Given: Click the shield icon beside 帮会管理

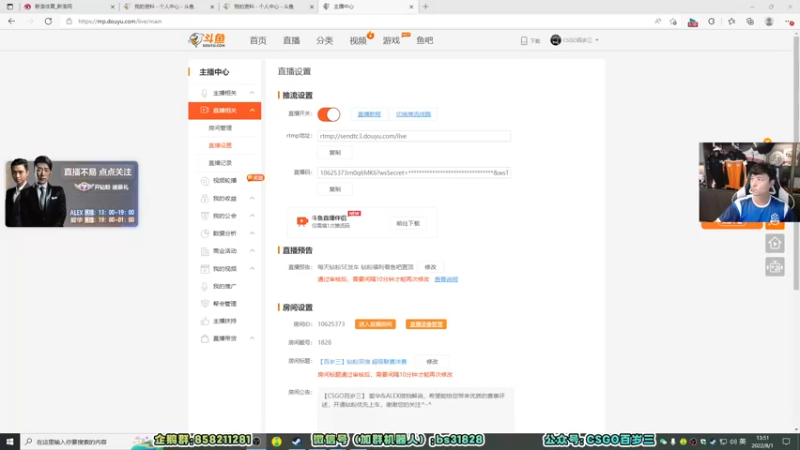Looking at the screenshot, I should click(204, 304).
